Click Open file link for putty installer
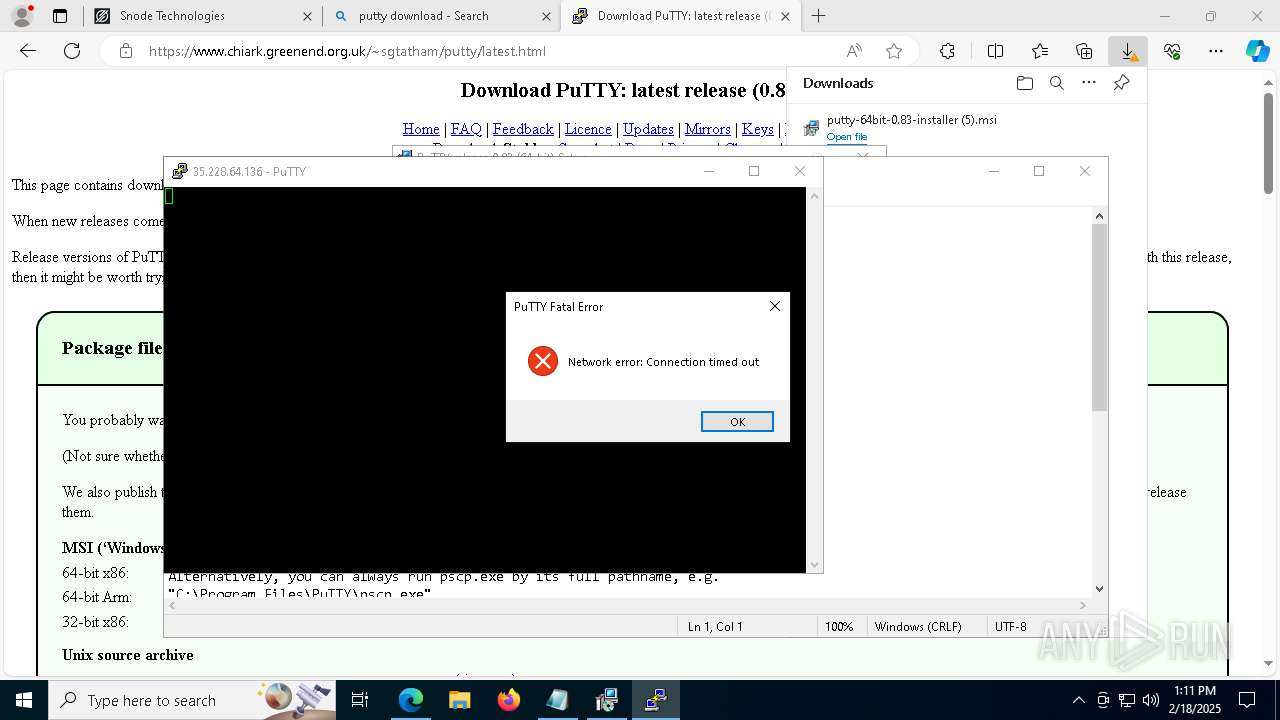The width and height of the screenshot is (1280, 720). click(847, 137)
